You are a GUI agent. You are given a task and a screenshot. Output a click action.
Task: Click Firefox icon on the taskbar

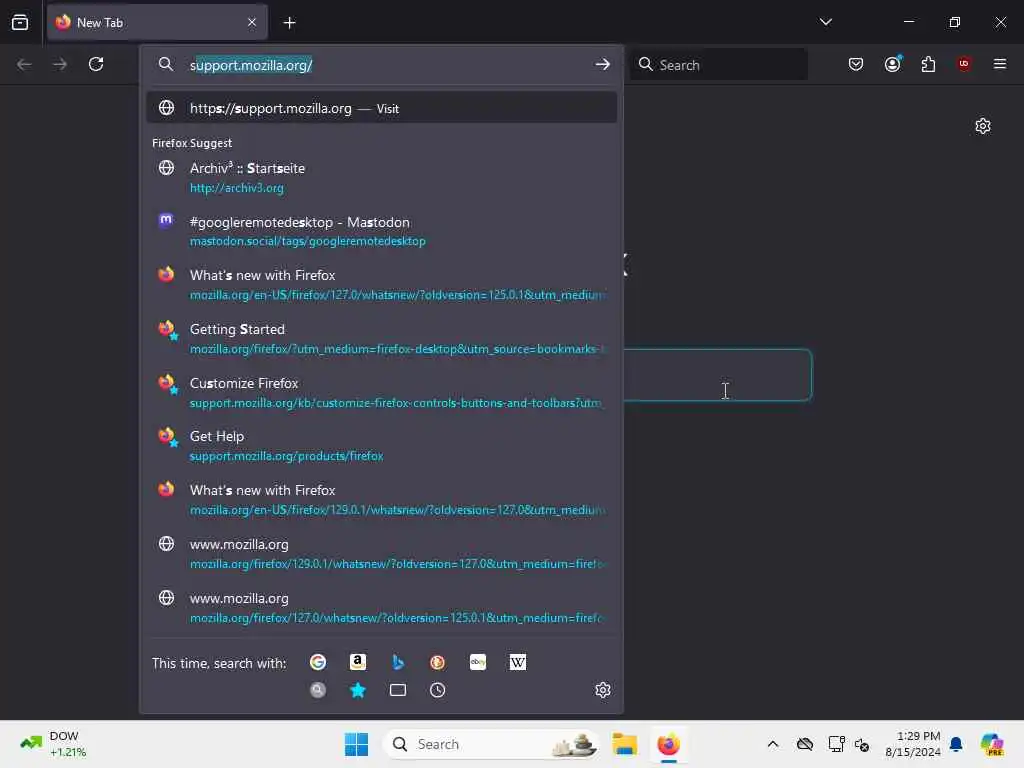point(668,744)
